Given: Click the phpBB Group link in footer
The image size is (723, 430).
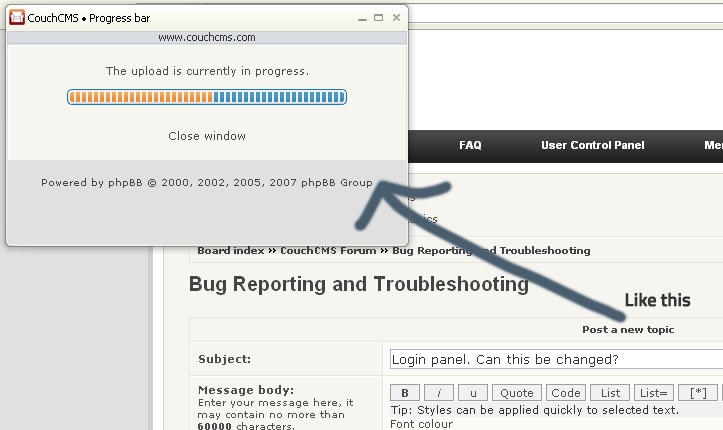Looking at the screenshot, I should tap(337, 183).
